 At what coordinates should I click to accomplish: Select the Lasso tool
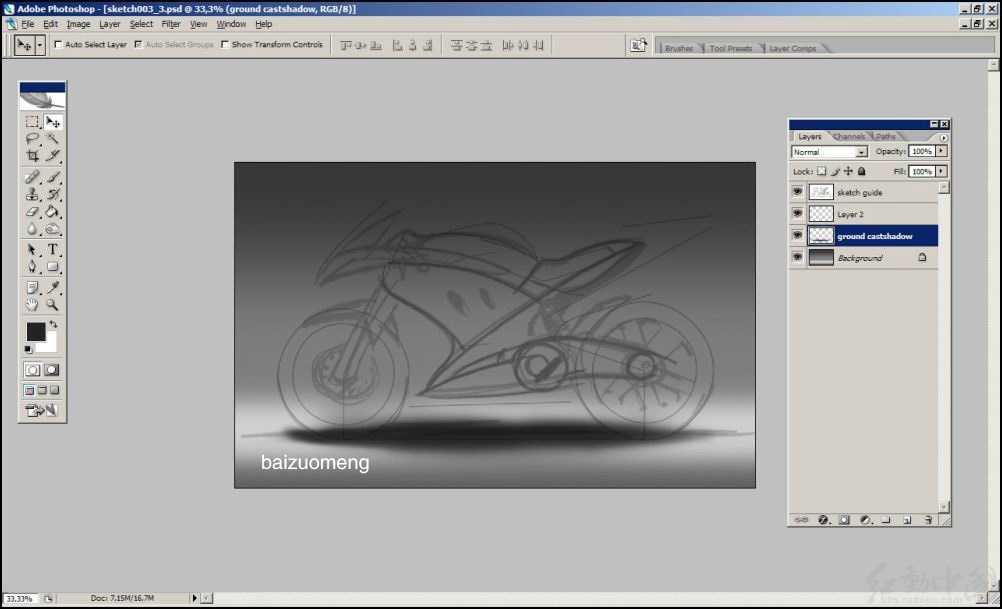pyautogui.click(x=32, y=139)
